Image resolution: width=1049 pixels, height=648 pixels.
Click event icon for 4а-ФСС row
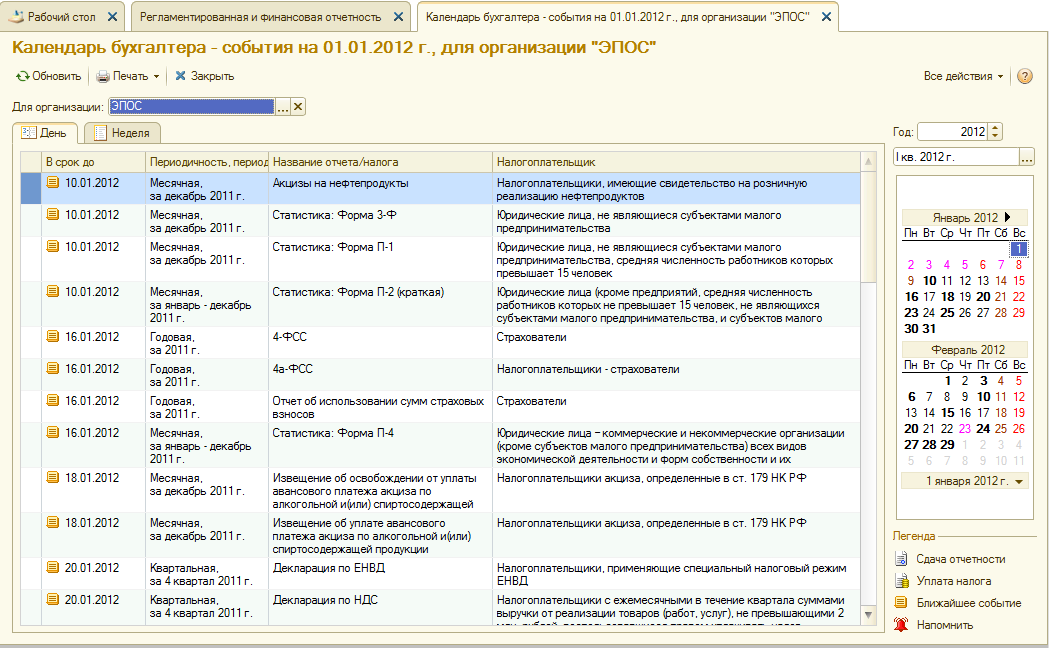pos(53,368)
